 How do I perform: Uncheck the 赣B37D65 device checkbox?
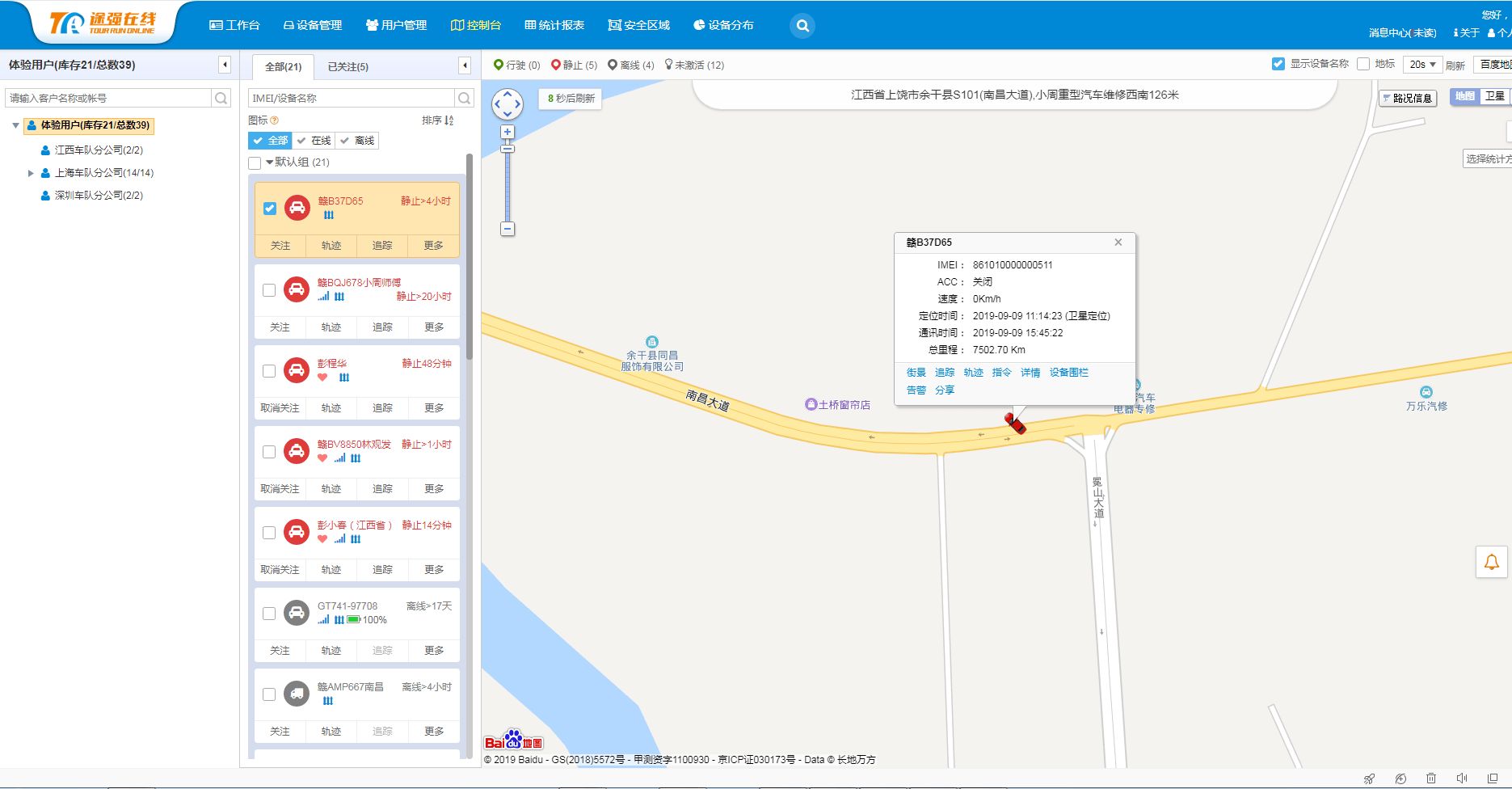pyautogui.click(x=270, y=208)
